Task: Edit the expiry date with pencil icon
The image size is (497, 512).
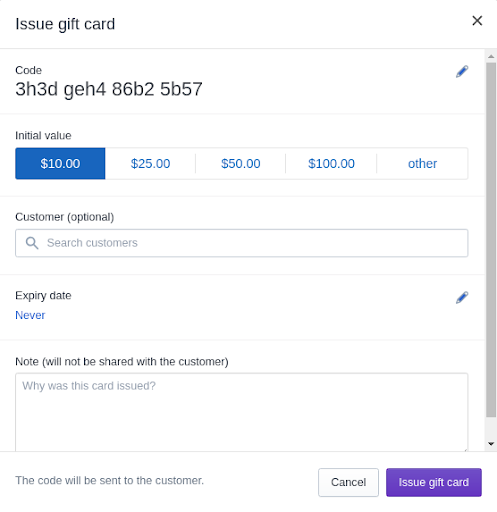Action: click(x=462, y=297)
